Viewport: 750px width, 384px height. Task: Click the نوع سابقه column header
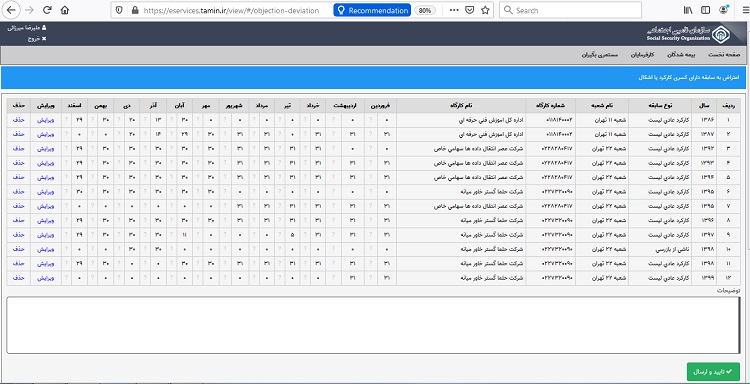point(660,105)
